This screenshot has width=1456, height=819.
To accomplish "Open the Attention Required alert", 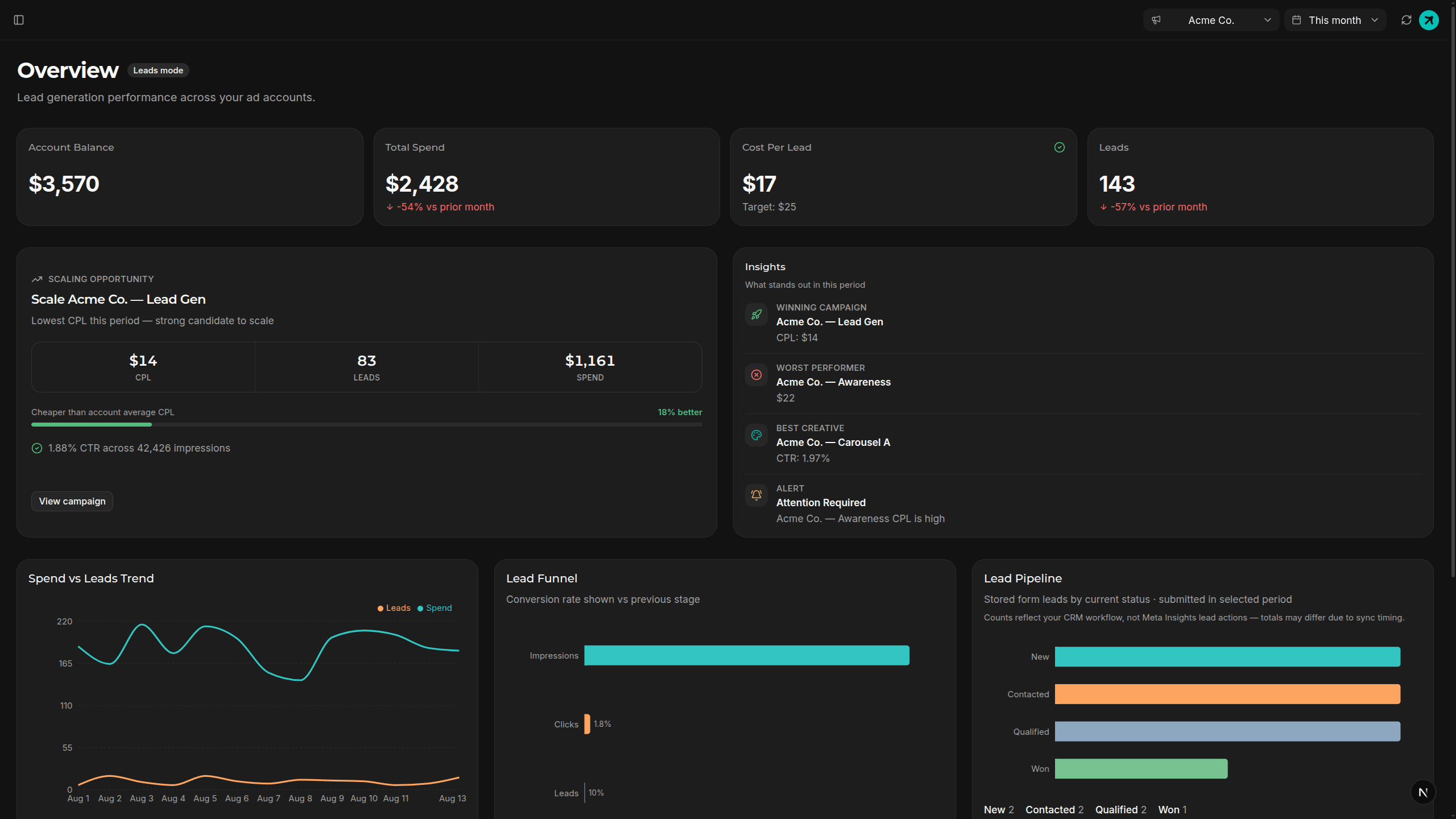I will (821, 503).
